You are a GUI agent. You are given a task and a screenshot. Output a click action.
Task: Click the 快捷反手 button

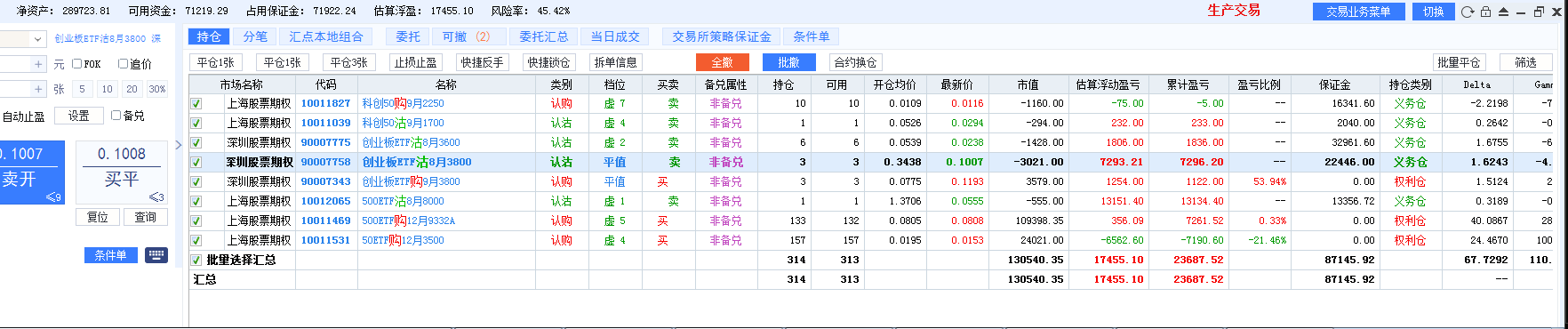click(x=482, y=62)
